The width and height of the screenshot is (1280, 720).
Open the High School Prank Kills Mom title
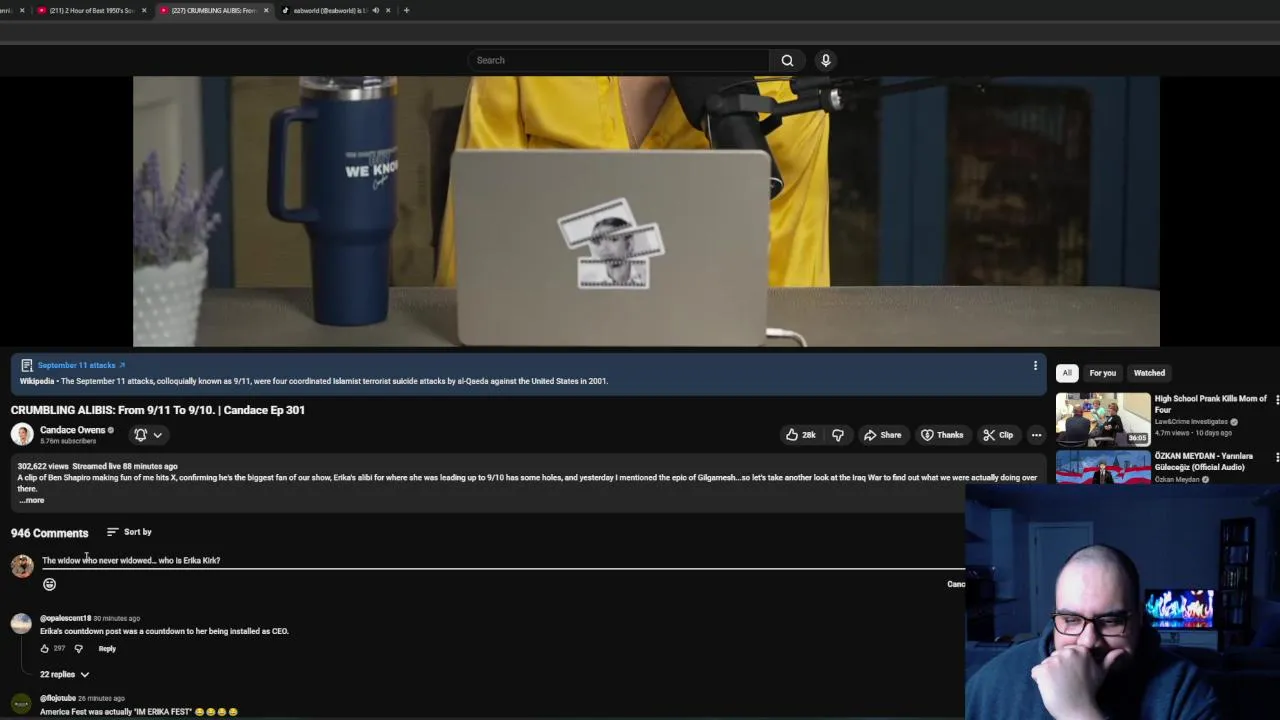click(1210, 404)
